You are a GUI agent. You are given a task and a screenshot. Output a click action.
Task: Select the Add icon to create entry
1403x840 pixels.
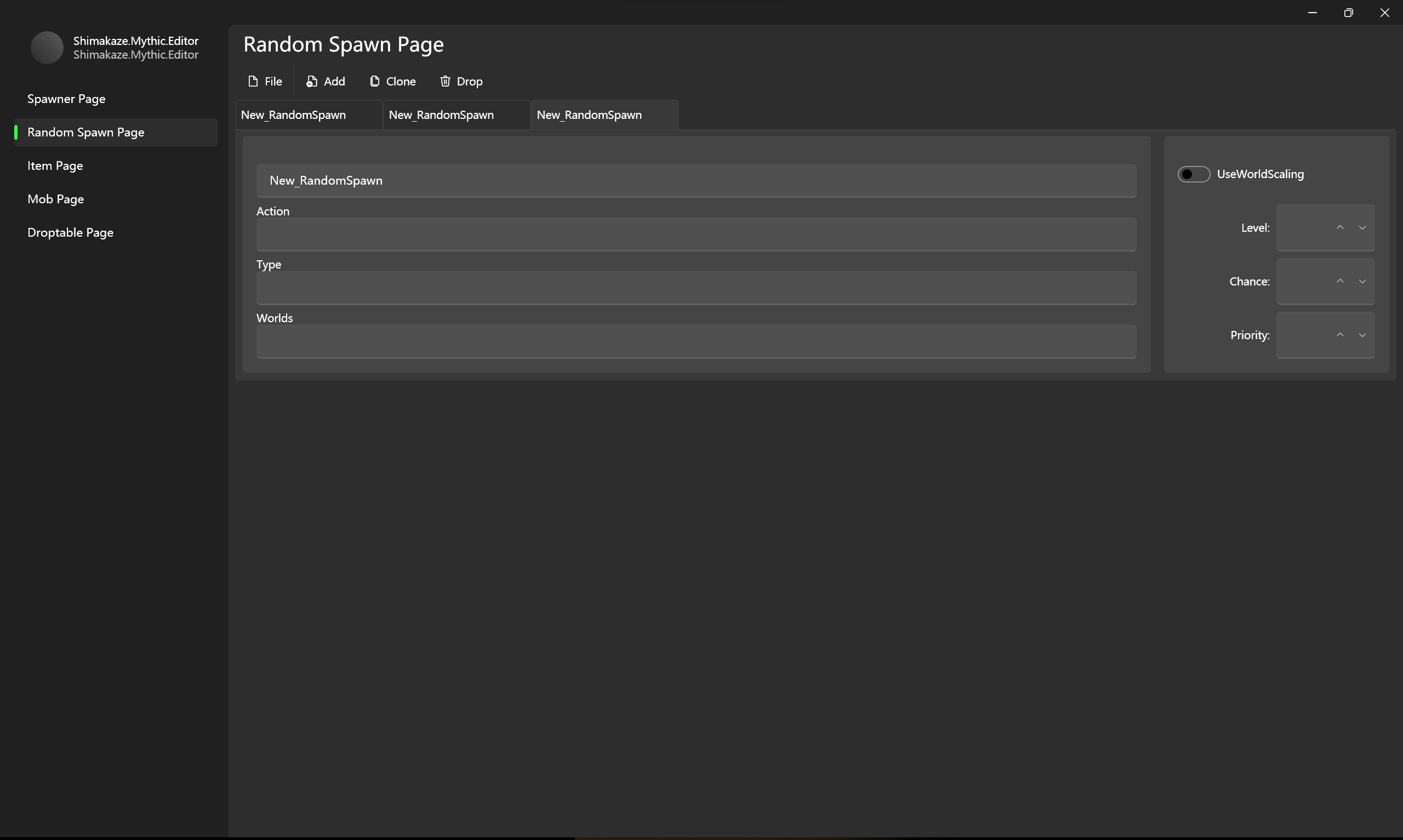(x=311, y=81)
